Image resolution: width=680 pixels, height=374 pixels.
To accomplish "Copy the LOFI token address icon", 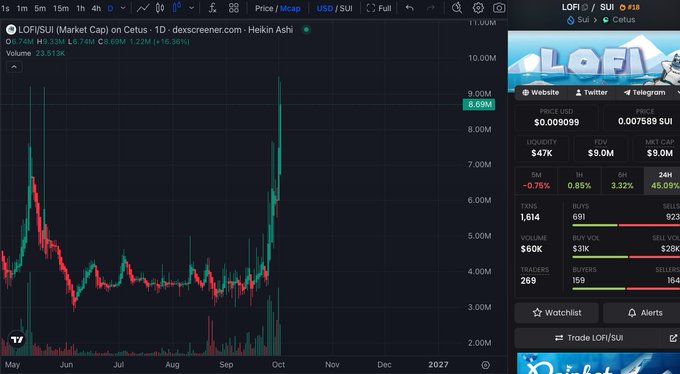I will 585,7.
